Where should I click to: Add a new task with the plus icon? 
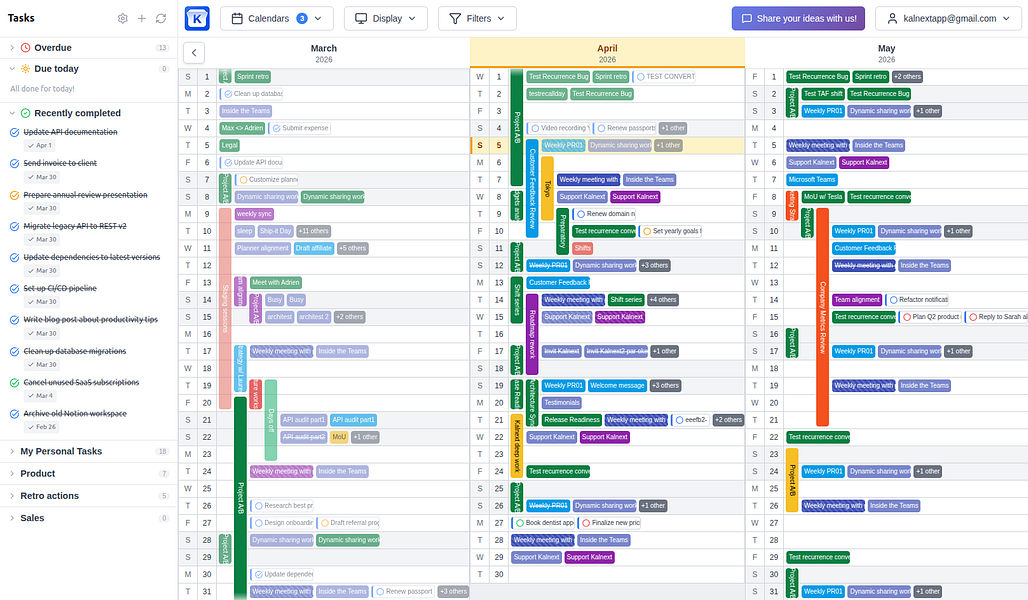142,18
